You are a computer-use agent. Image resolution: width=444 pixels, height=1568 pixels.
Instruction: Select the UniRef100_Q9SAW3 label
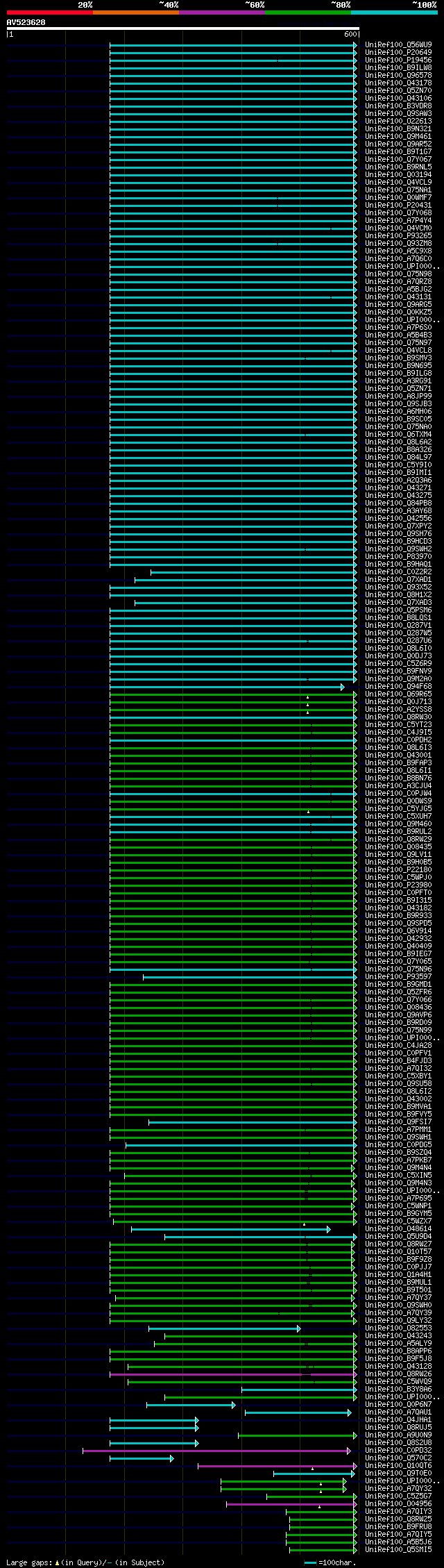pos(398,113)
